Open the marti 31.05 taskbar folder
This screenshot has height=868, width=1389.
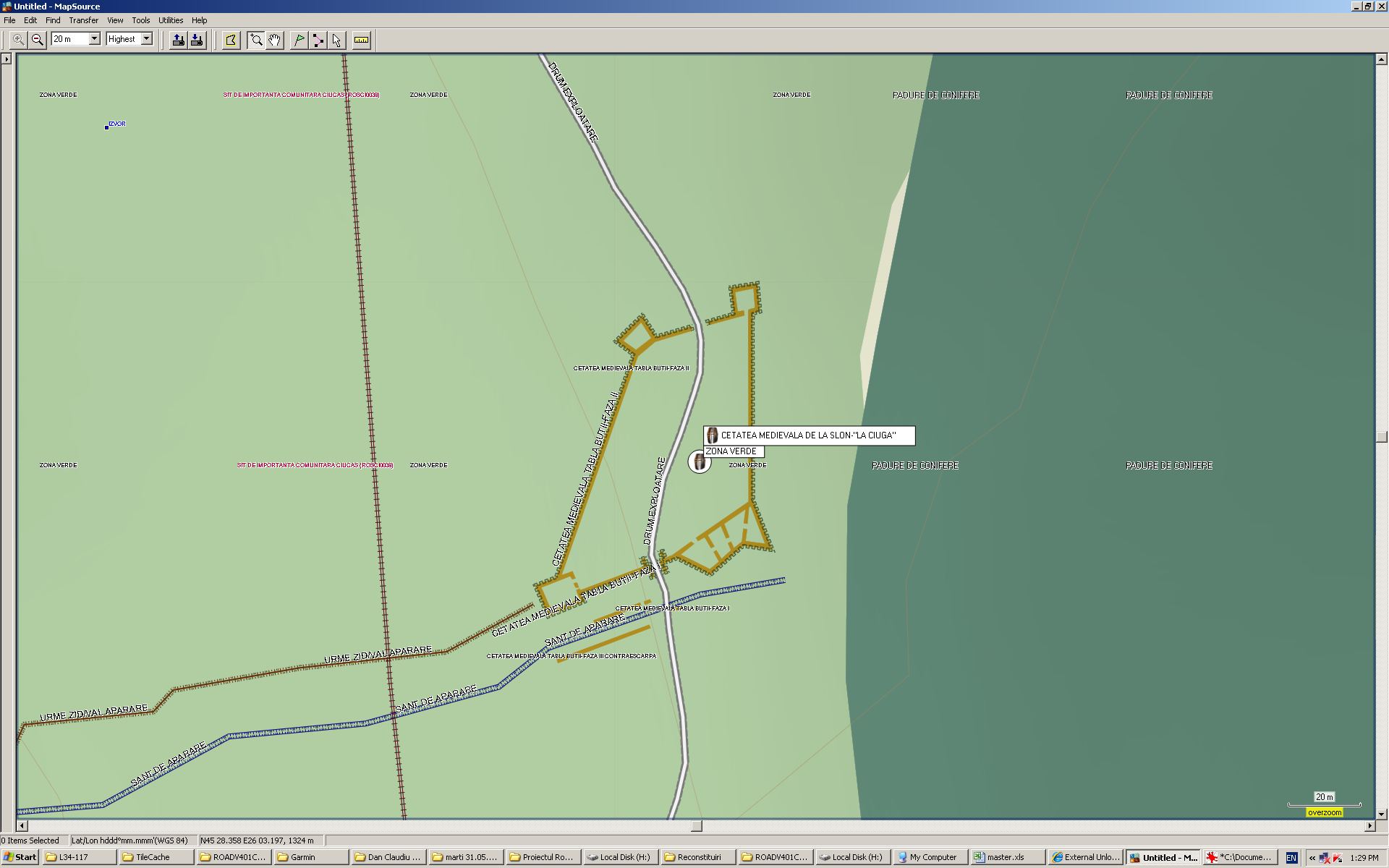(464, 857)
